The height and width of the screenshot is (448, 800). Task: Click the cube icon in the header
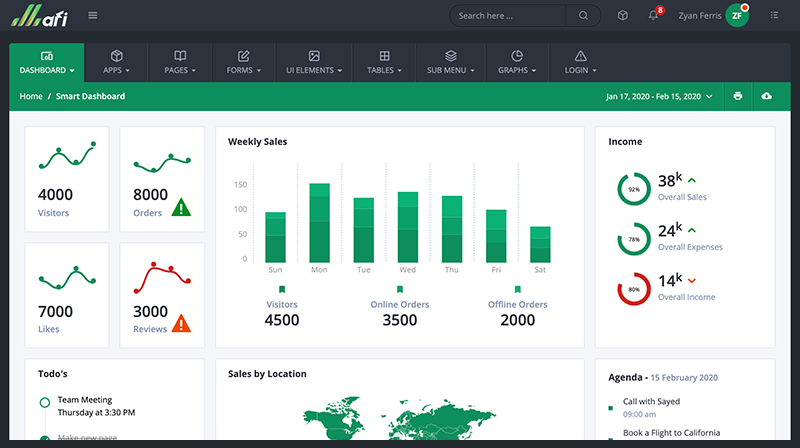tap(622, 15)
